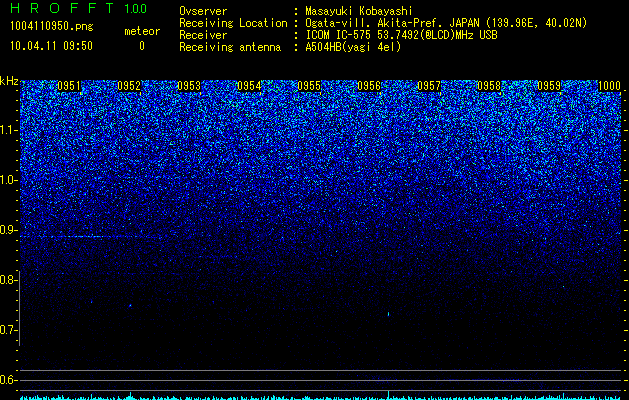Click the antenna text A504HB(yagi 4el)
This screenshot has height=400, width=629.
(x=353, y=47)
